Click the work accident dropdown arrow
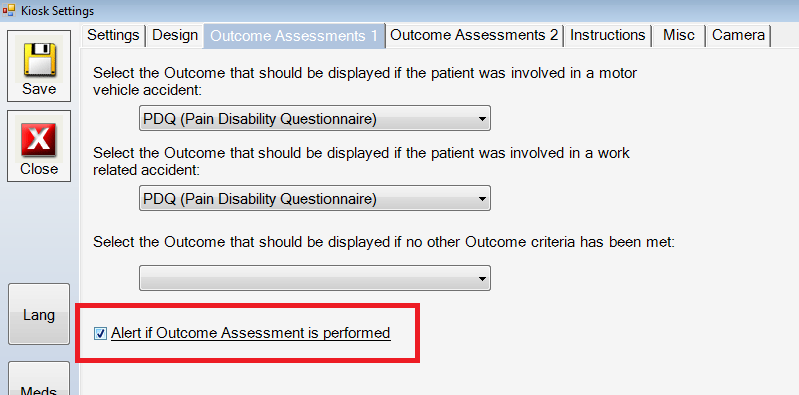The width and height of the screenshot is (799, 395). pos(482,199)
